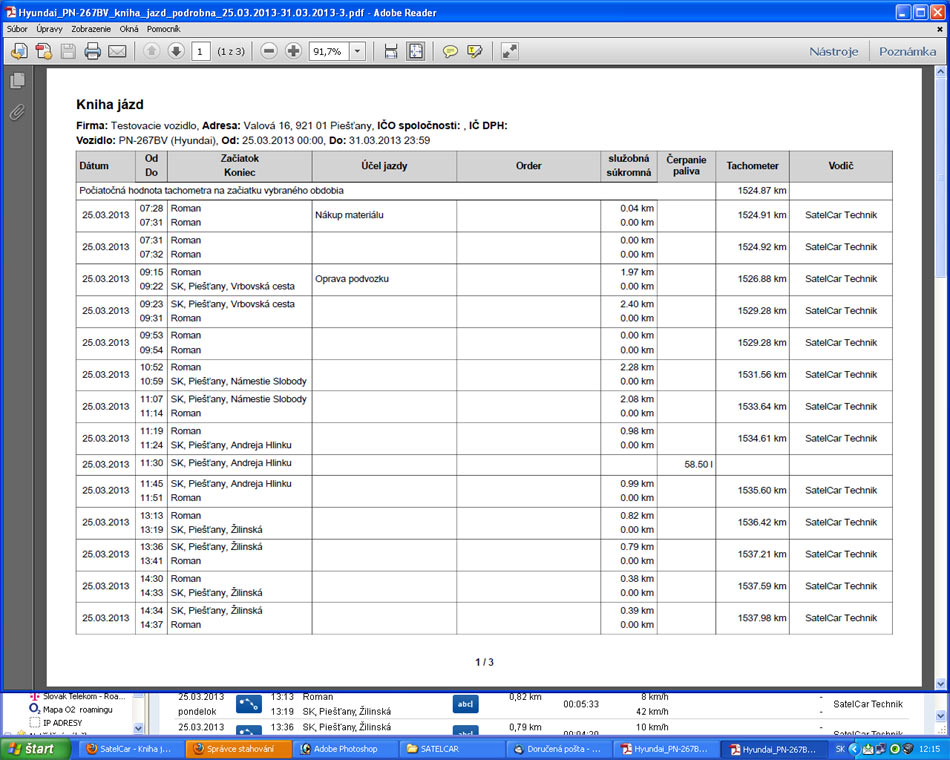Click the SK language indicator in tray
The width and height of the screenshot is (950, 760).
click(840, 749)
